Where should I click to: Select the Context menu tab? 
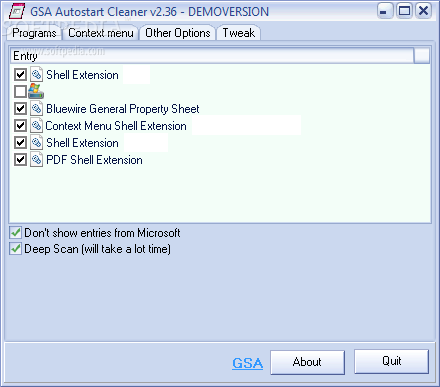pos(101,33)
